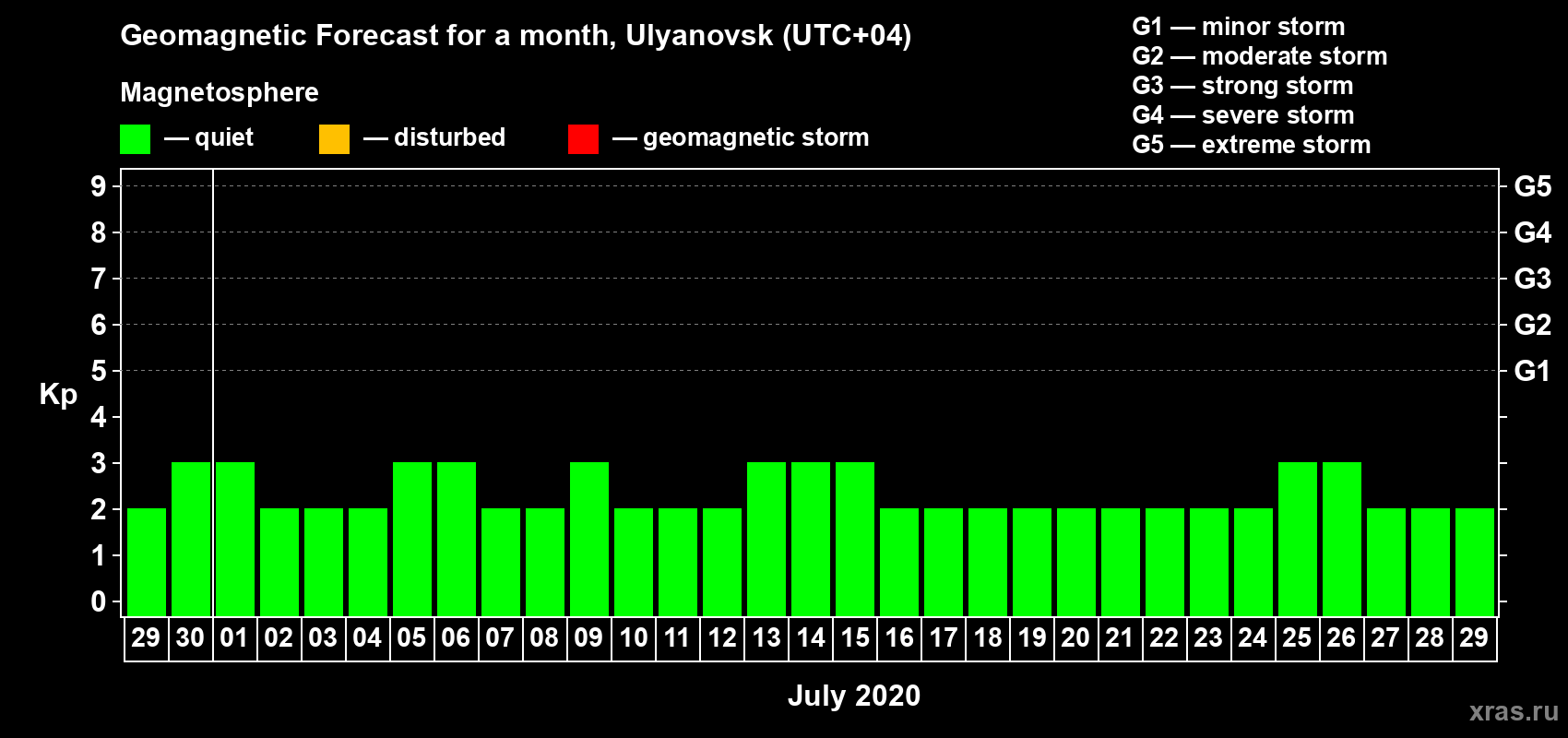Click the Kp axis label

click(x=58, y=395)
